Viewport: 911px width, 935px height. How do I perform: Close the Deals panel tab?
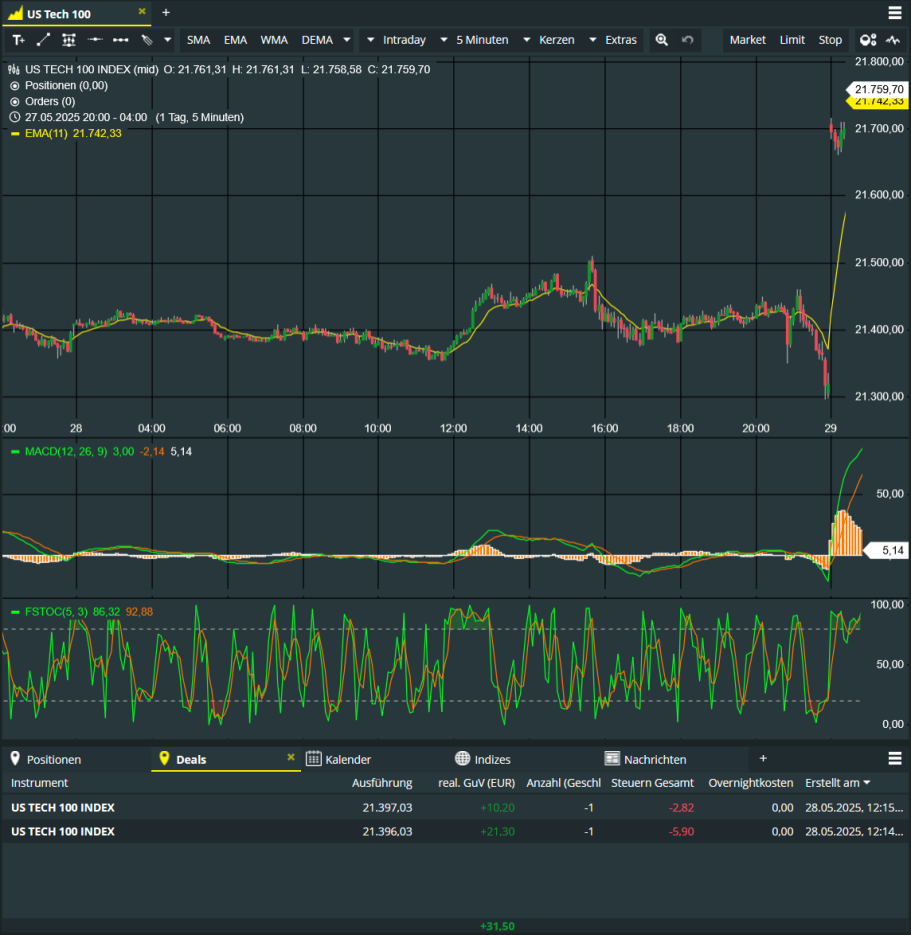click(291, 757)
